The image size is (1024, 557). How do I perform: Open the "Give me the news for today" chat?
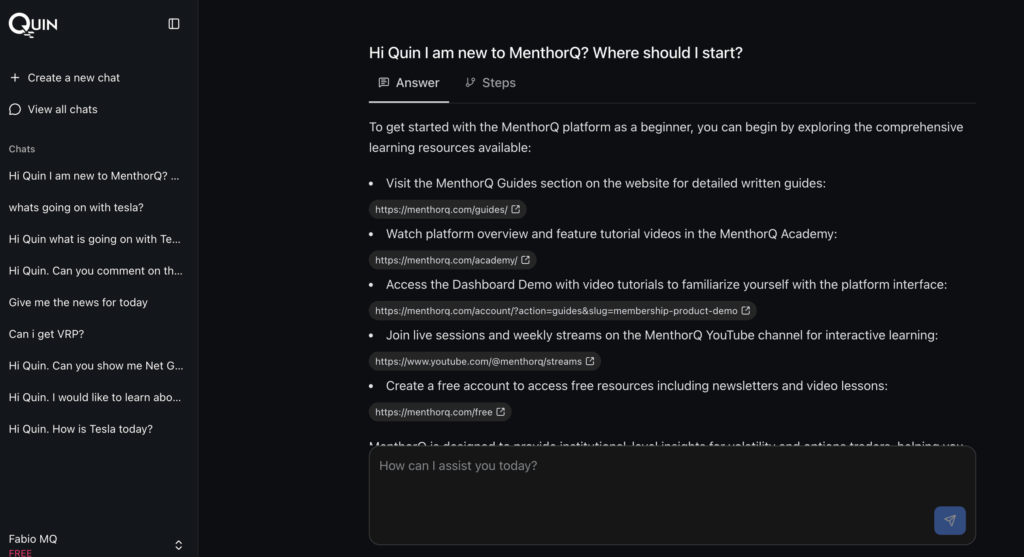point(78,302)
